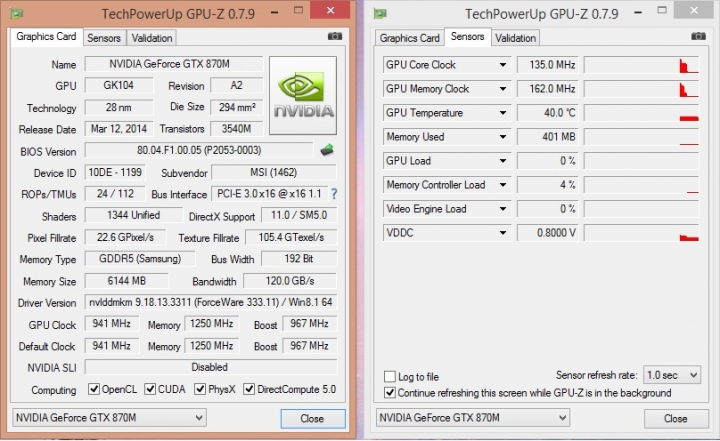The width and height of the screenshot is (720, 441).
Task: Click the 40.0 °C temperature reading
Action: tap(547, 113)
